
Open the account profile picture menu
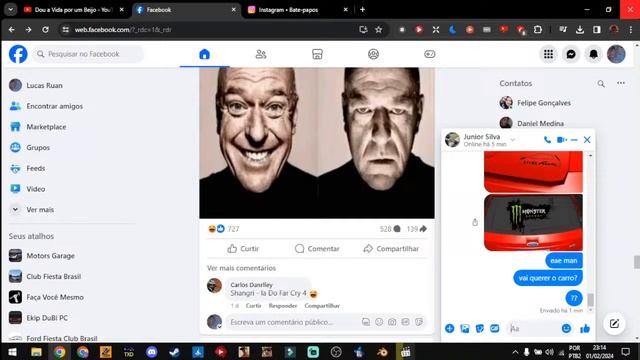click(616, 54)
